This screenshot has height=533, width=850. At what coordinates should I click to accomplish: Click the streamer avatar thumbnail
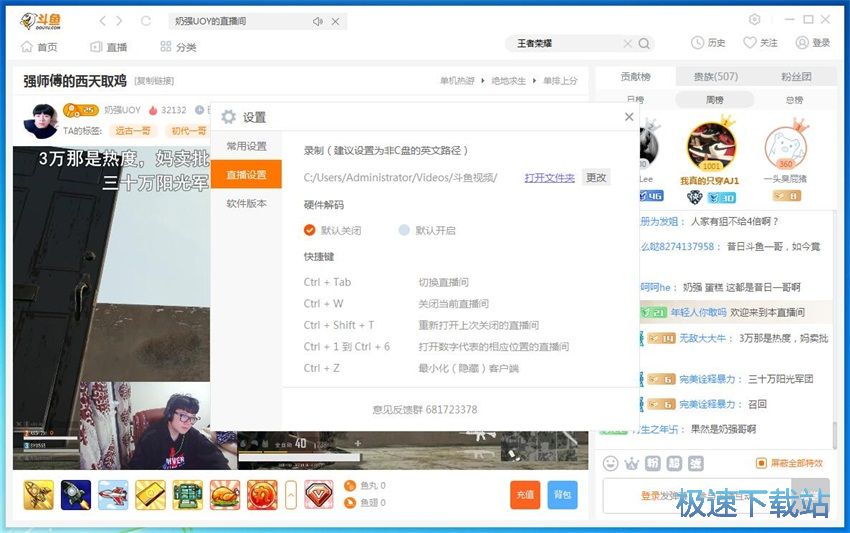(41, 121)
